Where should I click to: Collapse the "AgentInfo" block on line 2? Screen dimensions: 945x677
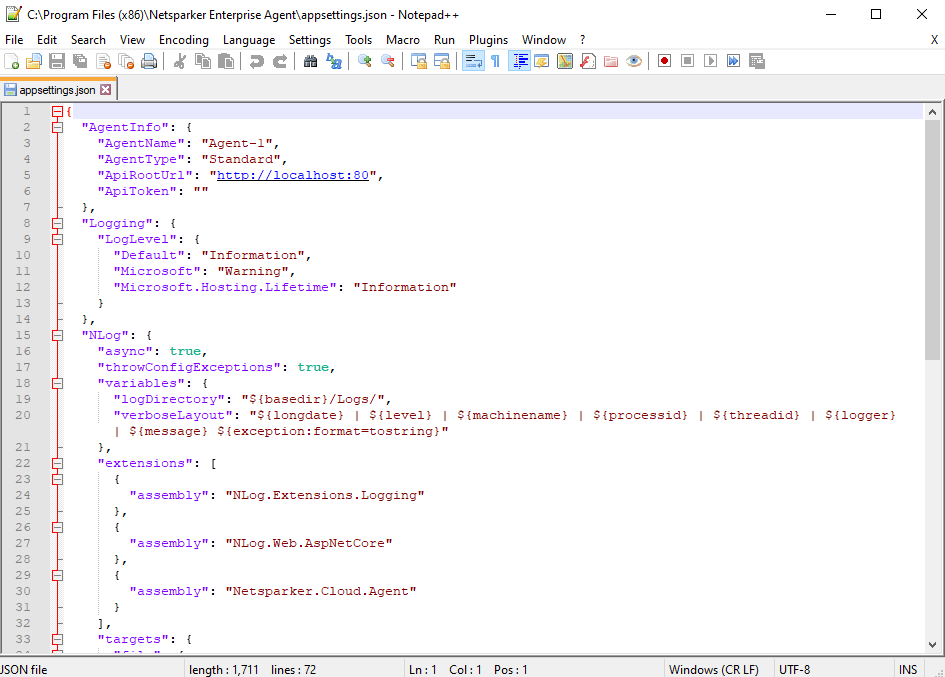(x=57, y=127)
